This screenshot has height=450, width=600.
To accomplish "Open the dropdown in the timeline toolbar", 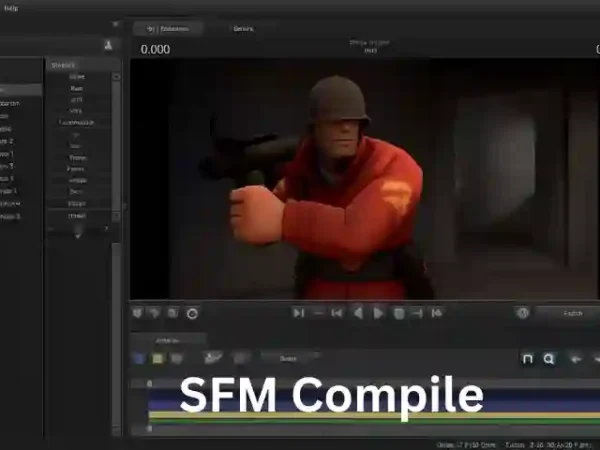I will [x=290, y=359].
